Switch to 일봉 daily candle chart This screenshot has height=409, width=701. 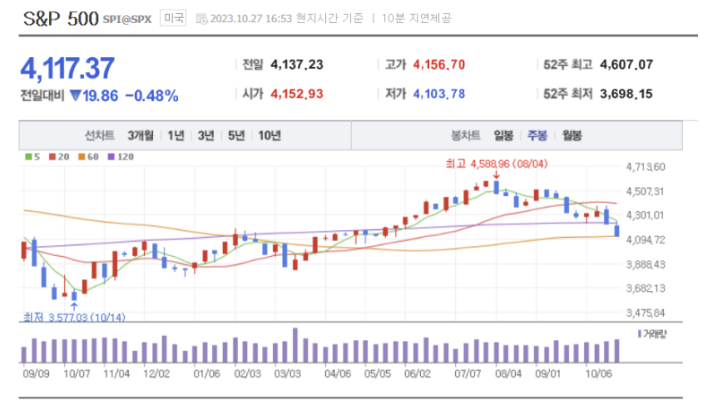pyautogui.click(x=503, y=135)
